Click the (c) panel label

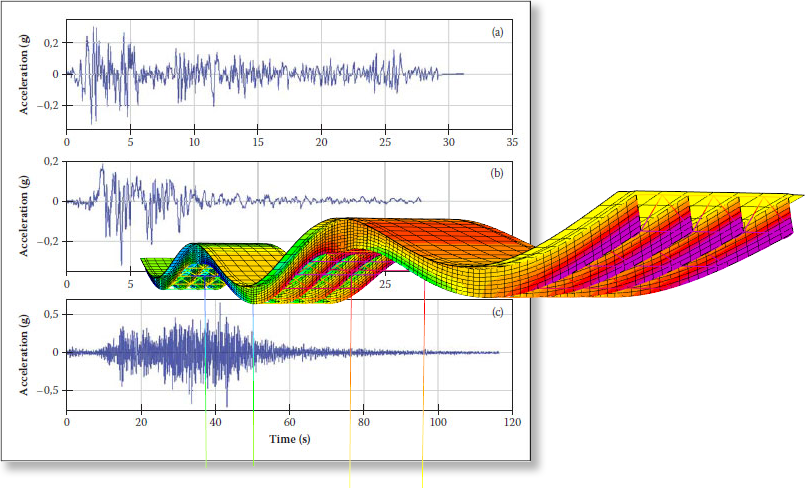(497, 311)
